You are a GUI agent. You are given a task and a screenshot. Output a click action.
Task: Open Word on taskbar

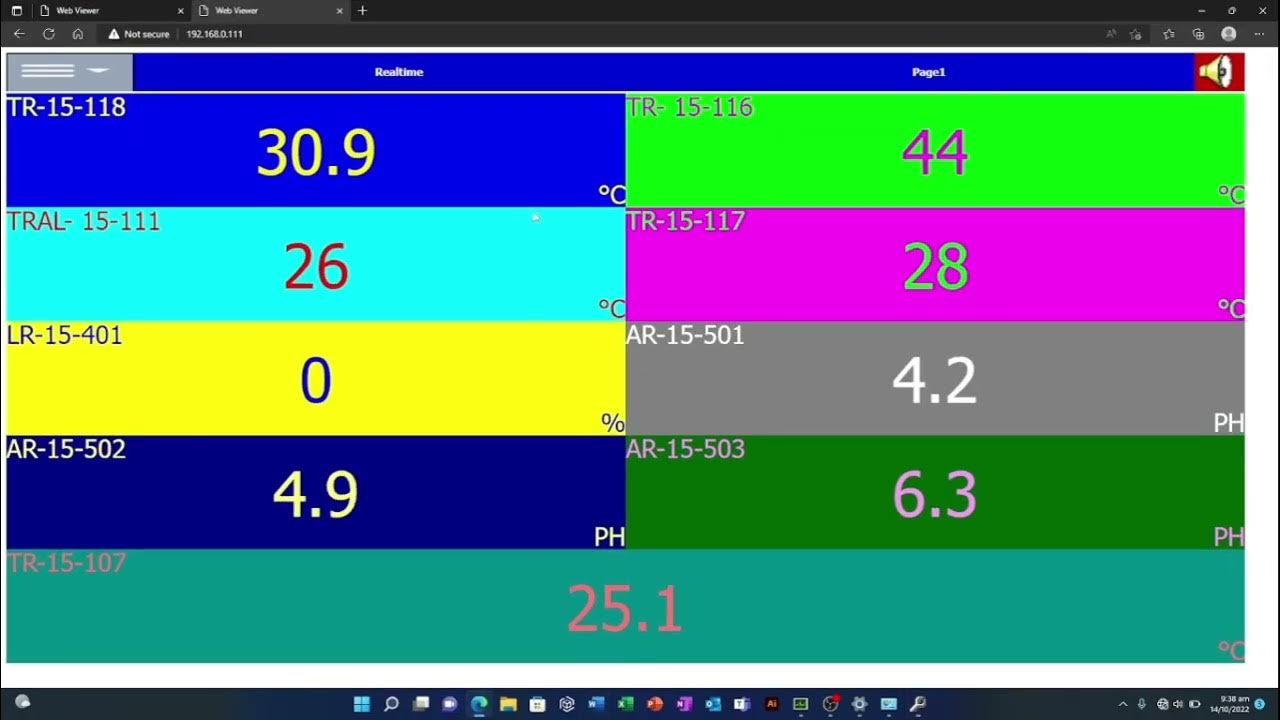pyautogui.click(x=596, y=704)
